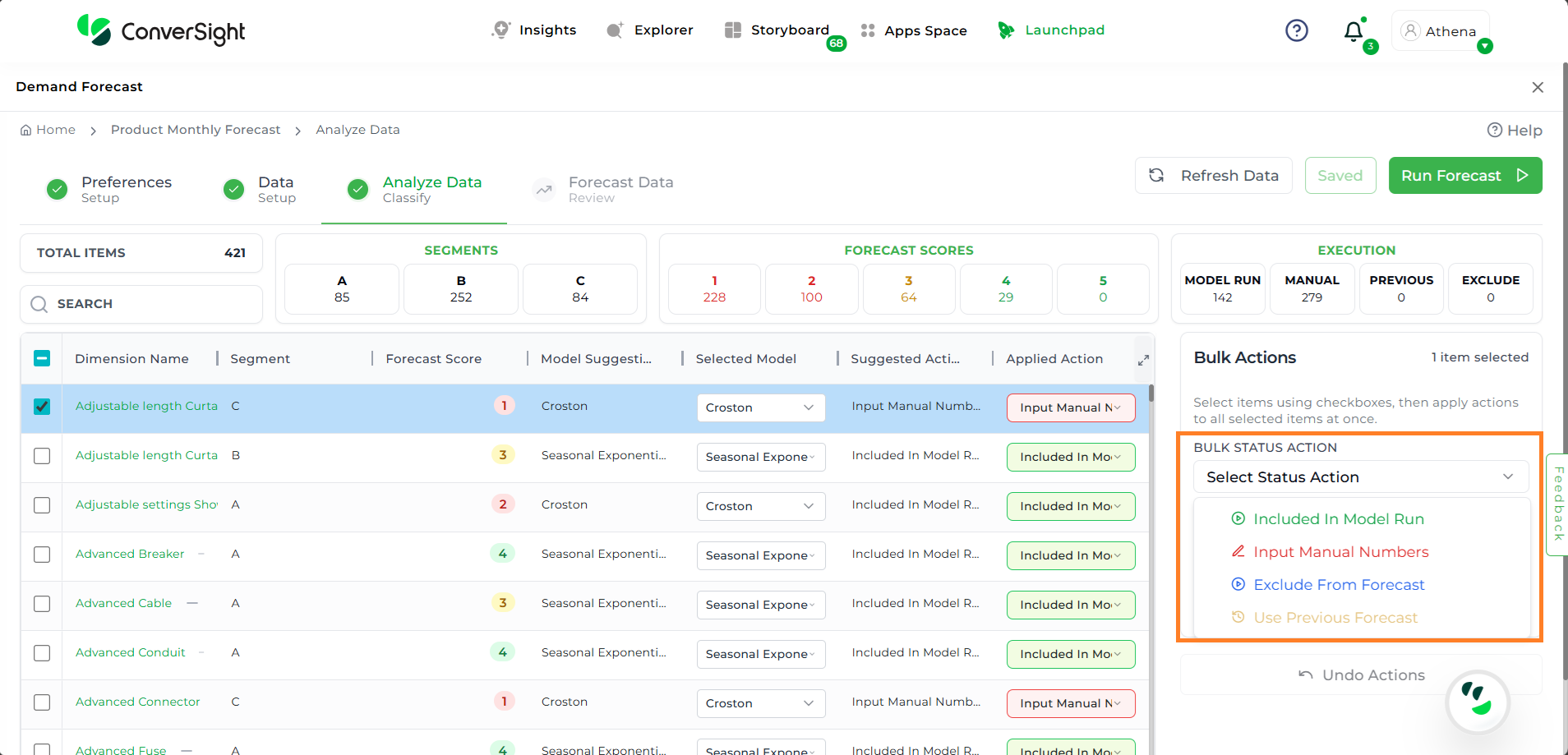Click the ConverSight logo icon
This screenshot has height=755, width=1568.
(94, 30)
